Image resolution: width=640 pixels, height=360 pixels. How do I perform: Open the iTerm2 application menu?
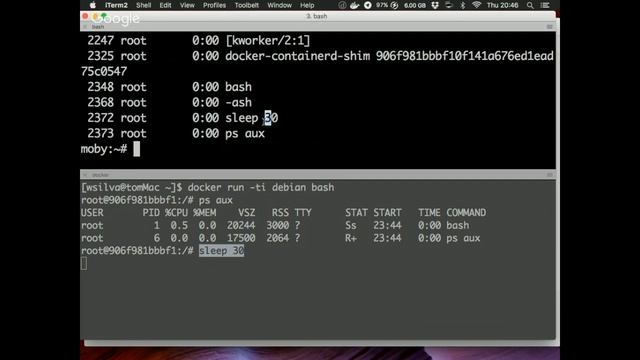click(116, 5)
